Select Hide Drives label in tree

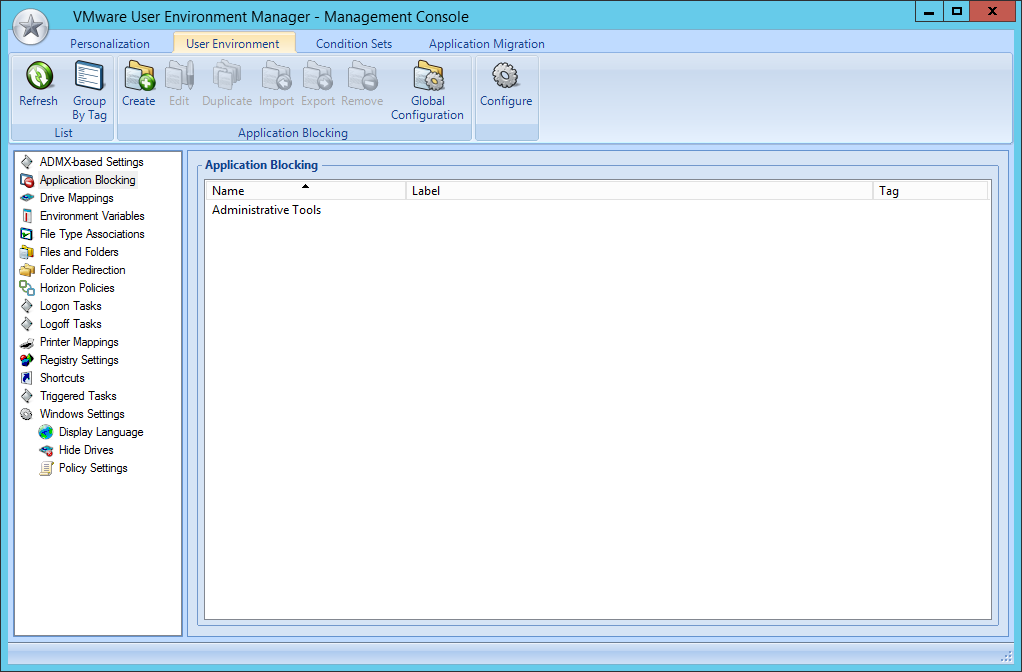point(86,450)
